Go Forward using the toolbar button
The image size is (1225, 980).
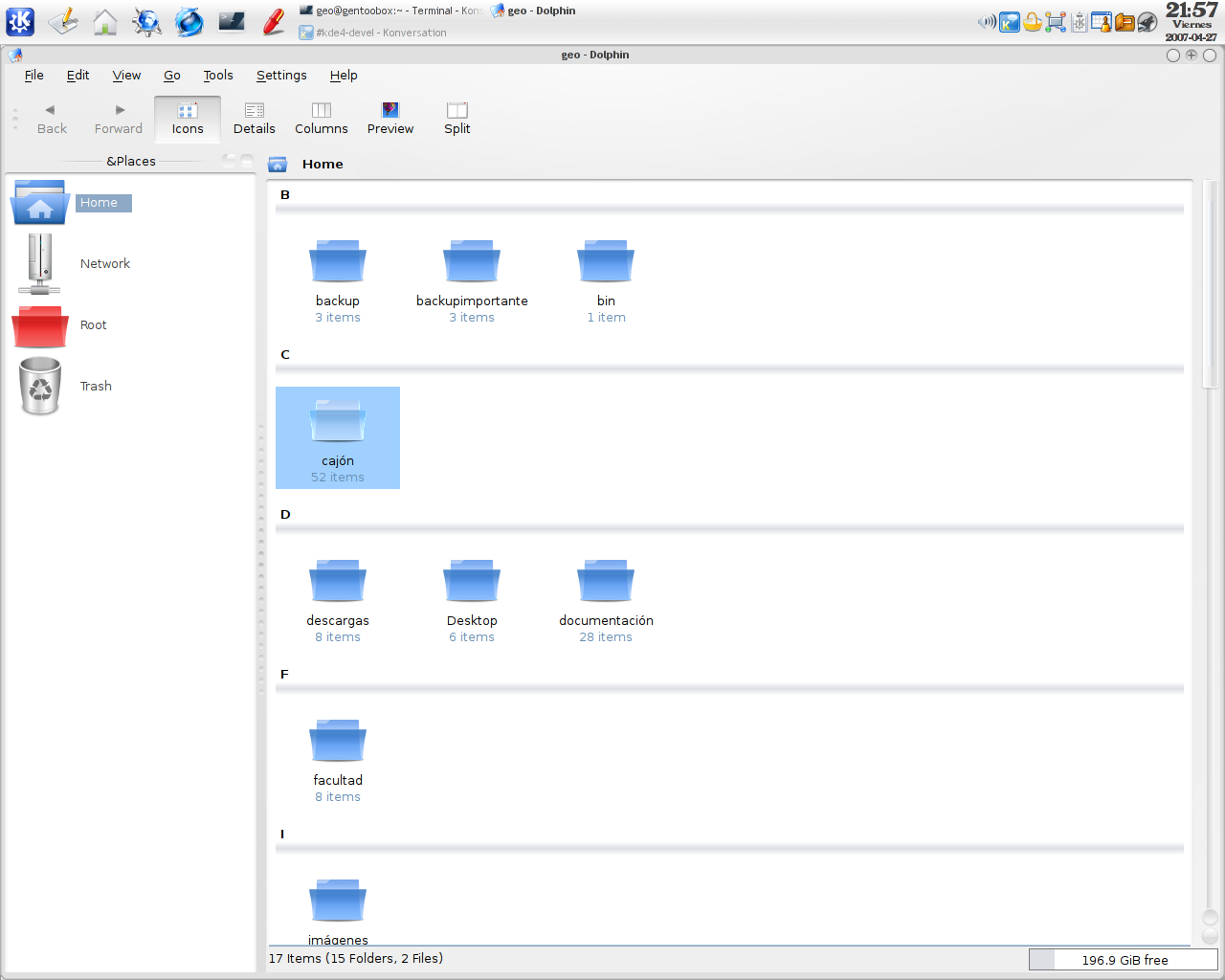pos(119,120)
